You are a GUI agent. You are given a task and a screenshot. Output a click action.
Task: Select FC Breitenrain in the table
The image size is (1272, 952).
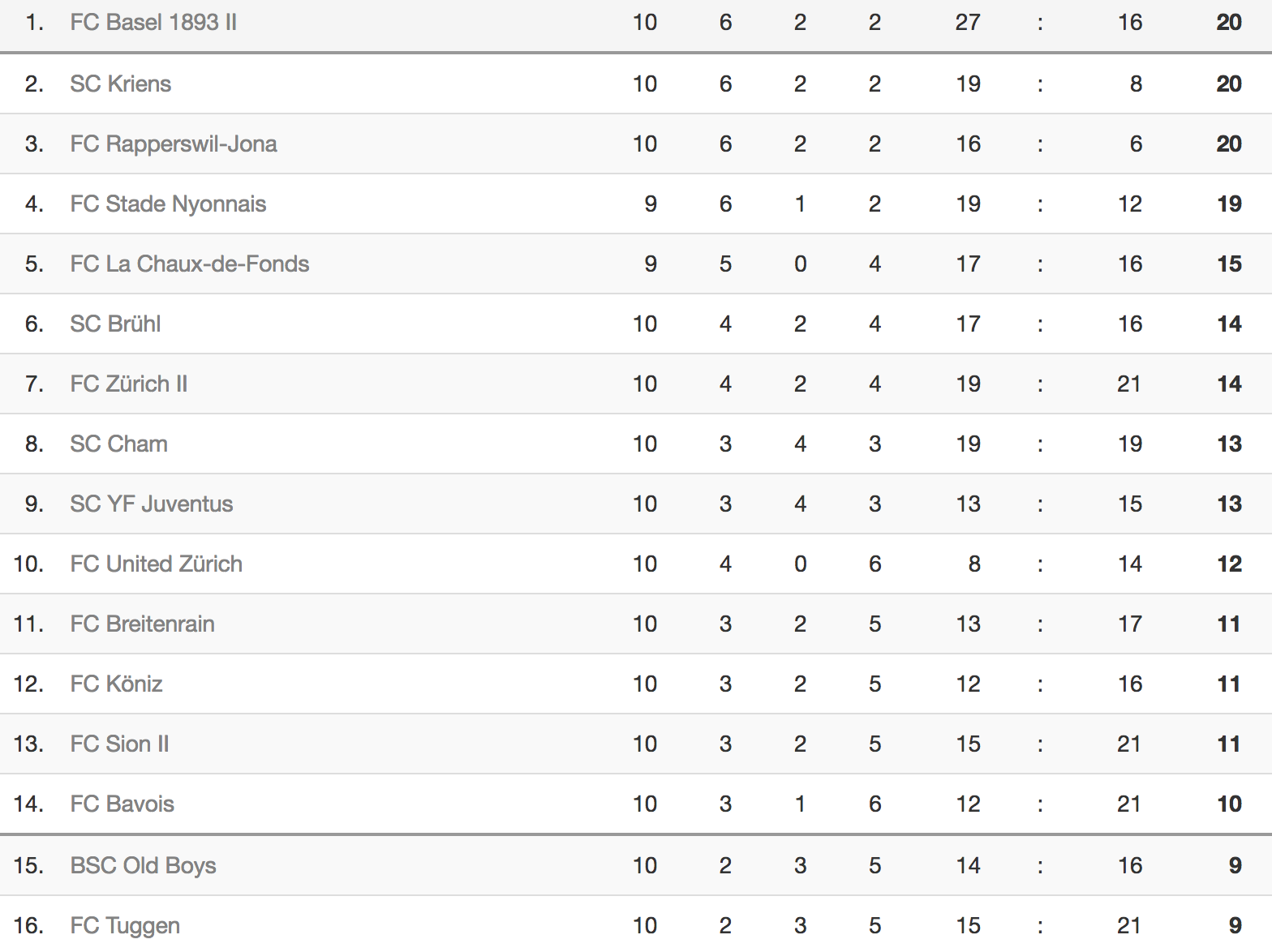tap(143, 624)
